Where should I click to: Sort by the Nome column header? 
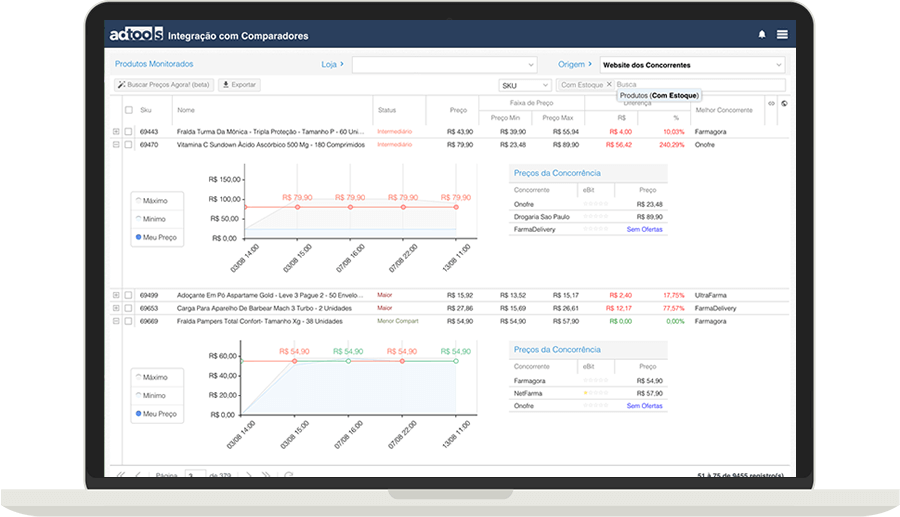pyautogui.click(x=186, y=110)
